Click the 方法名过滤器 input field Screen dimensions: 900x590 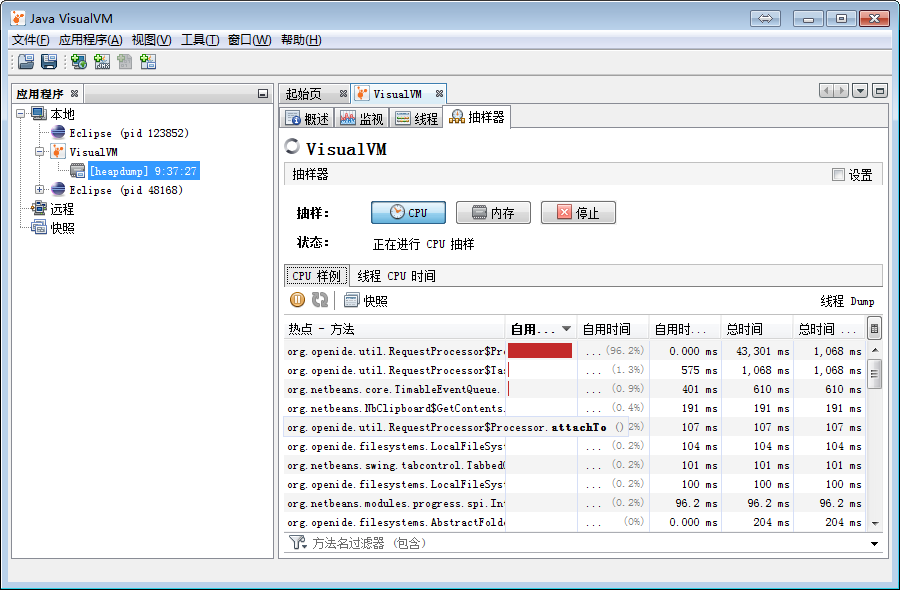pos(588,542)
